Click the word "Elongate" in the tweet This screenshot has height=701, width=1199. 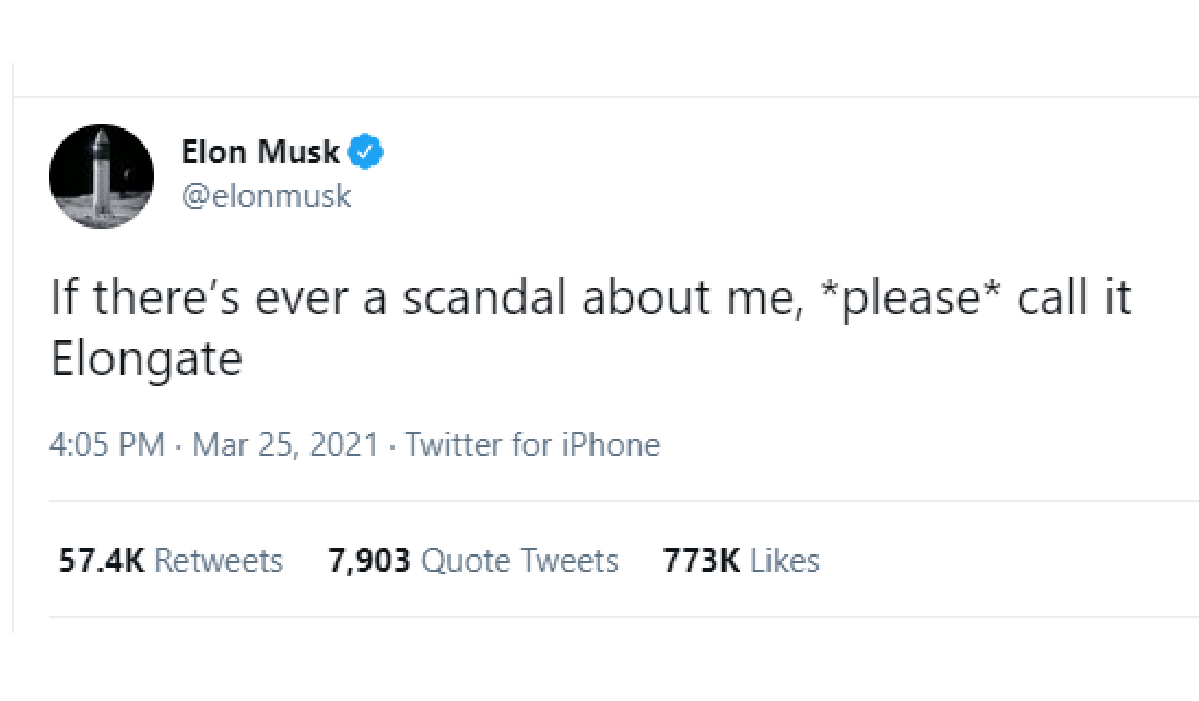tap(146, 360)
